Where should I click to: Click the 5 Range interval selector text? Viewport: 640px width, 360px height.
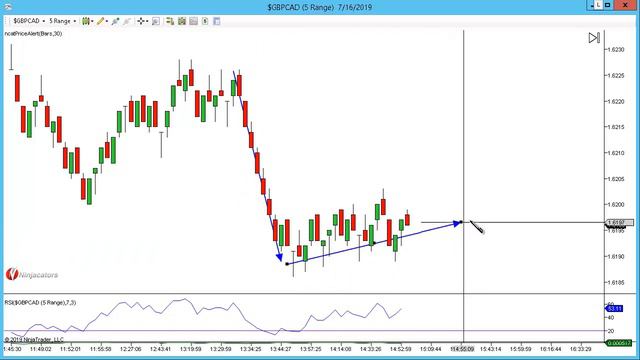(60, 21)
